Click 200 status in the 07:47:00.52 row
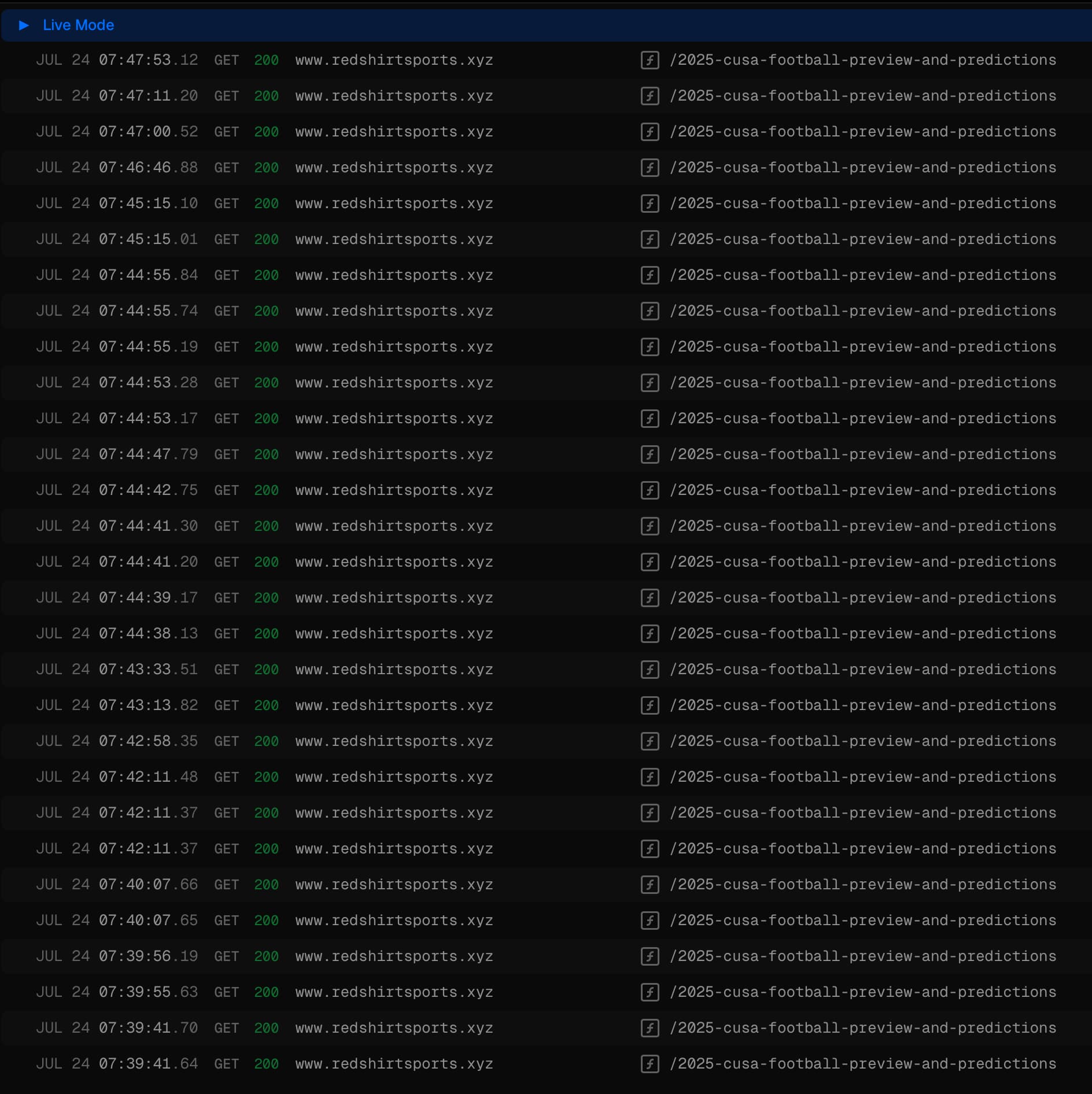 266,132
